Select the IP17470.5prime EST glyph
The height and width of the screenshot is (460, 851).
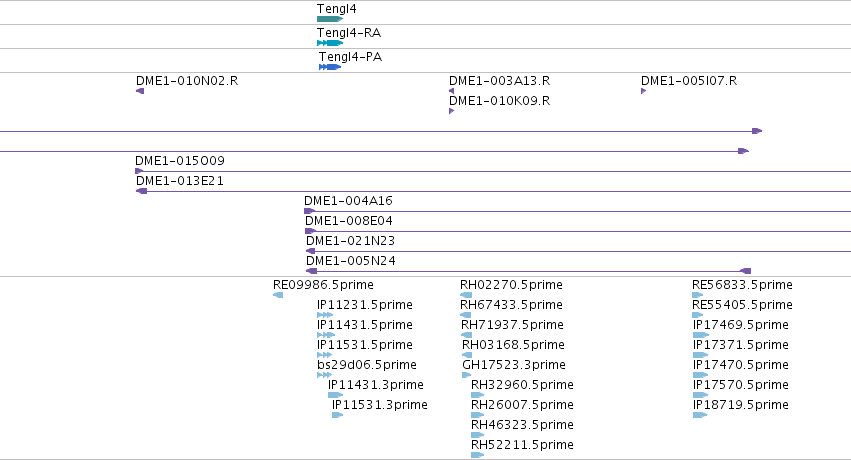700,375
